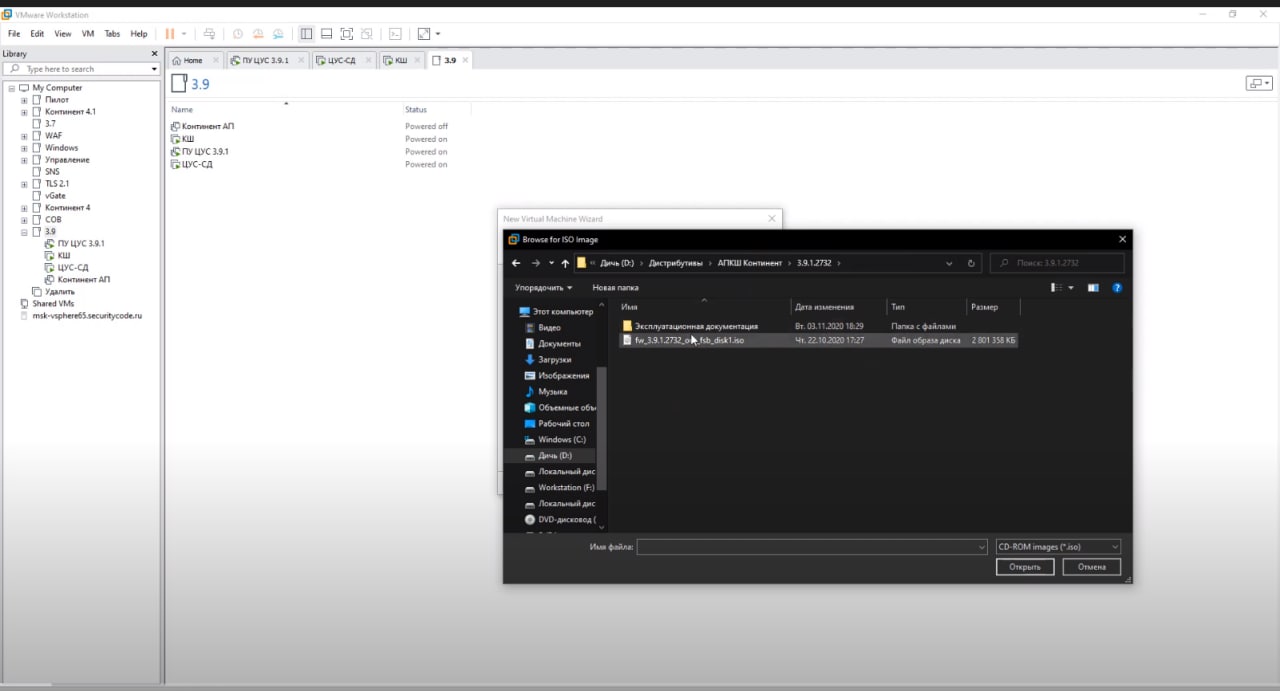Click the Refresh icon in address bar
Image resolution: width=1280 pixels, height=691 pixels.
click(971, 263)
